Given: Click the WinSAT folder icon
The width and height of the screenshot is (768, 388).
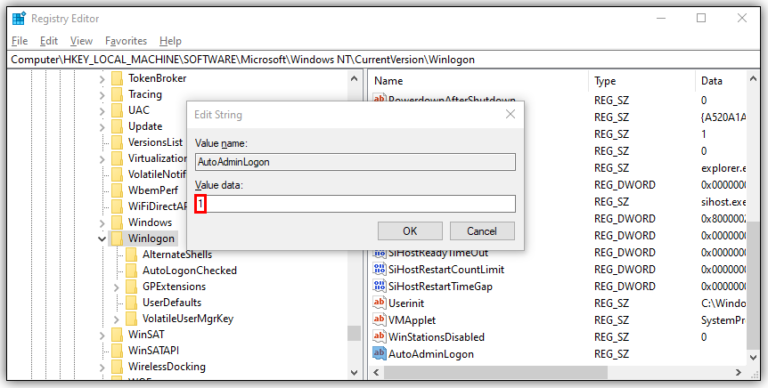Looking at the screenshot, I should click(117, 335).
